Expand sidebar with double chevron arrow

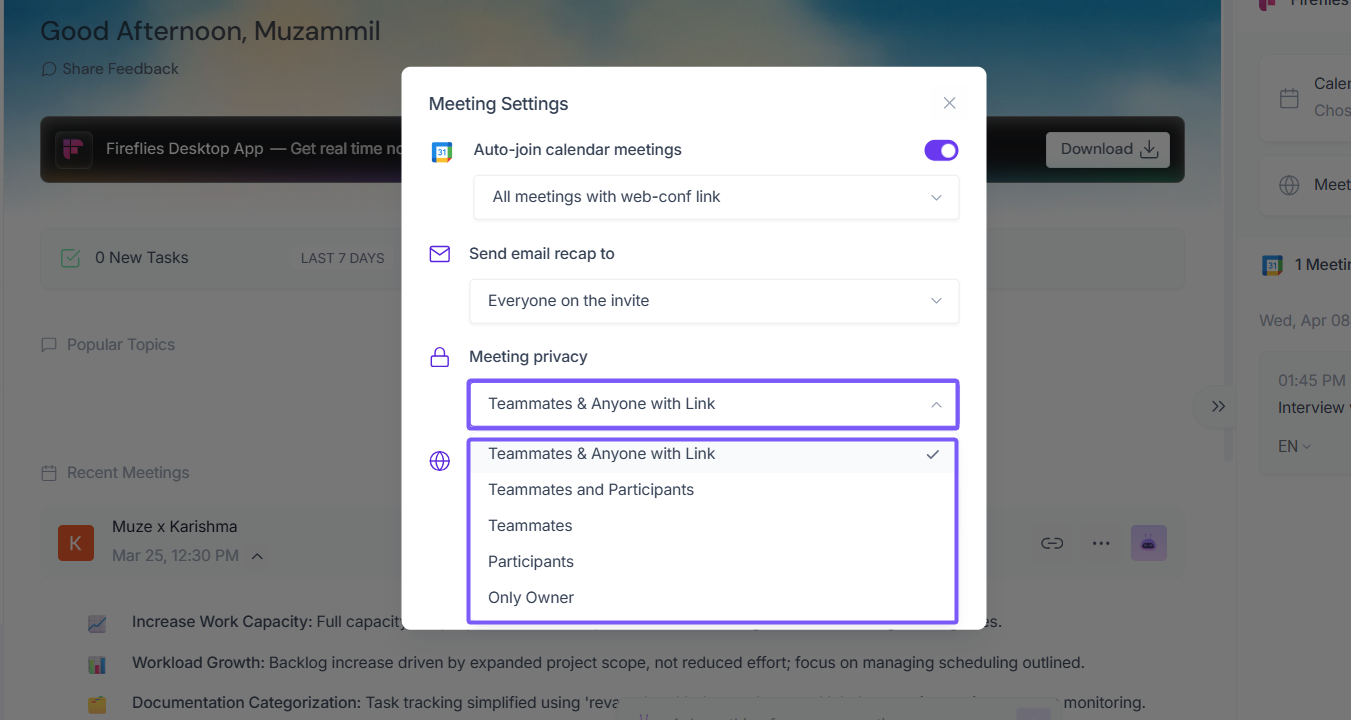coord(1218,406)
